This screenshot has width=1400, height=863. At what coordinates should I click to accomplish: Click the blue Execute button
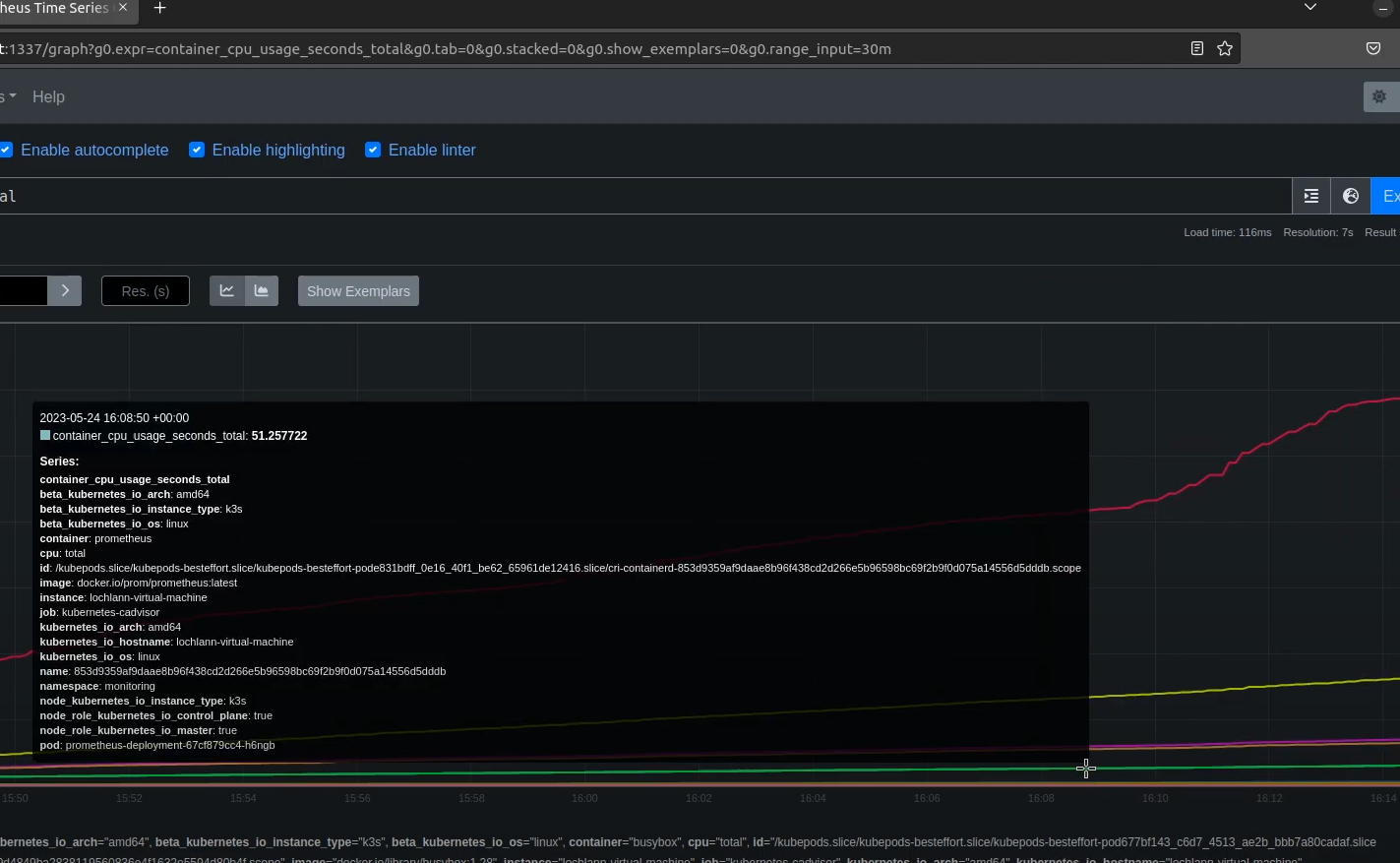point(1385,196)
